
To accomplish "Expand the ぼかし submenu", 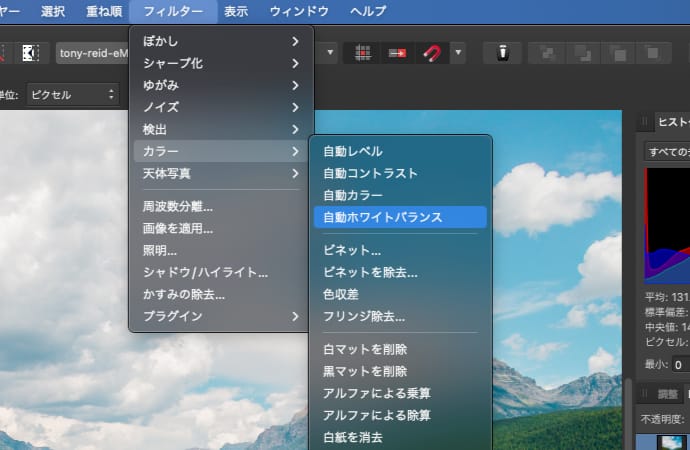I will click(x=221, y=41).
